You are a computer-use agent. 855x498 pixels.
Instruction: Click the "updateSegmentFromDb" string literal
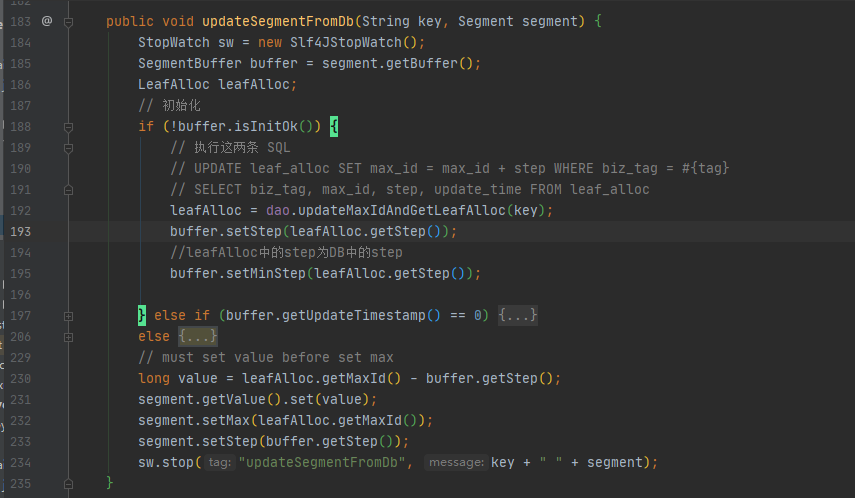327,463
